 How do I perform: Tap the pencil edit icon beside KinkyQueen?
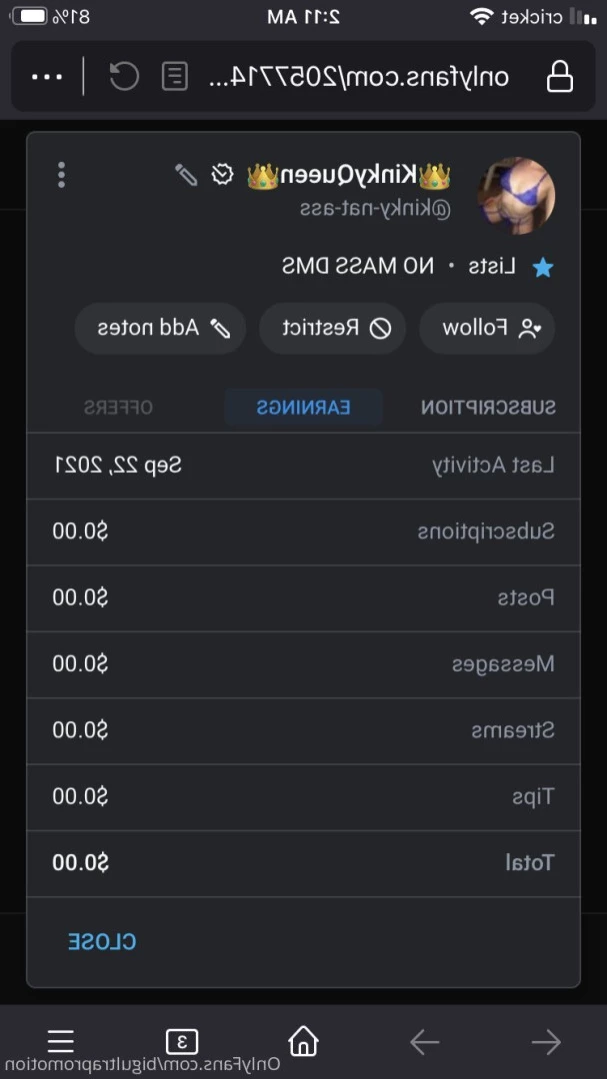186,175
